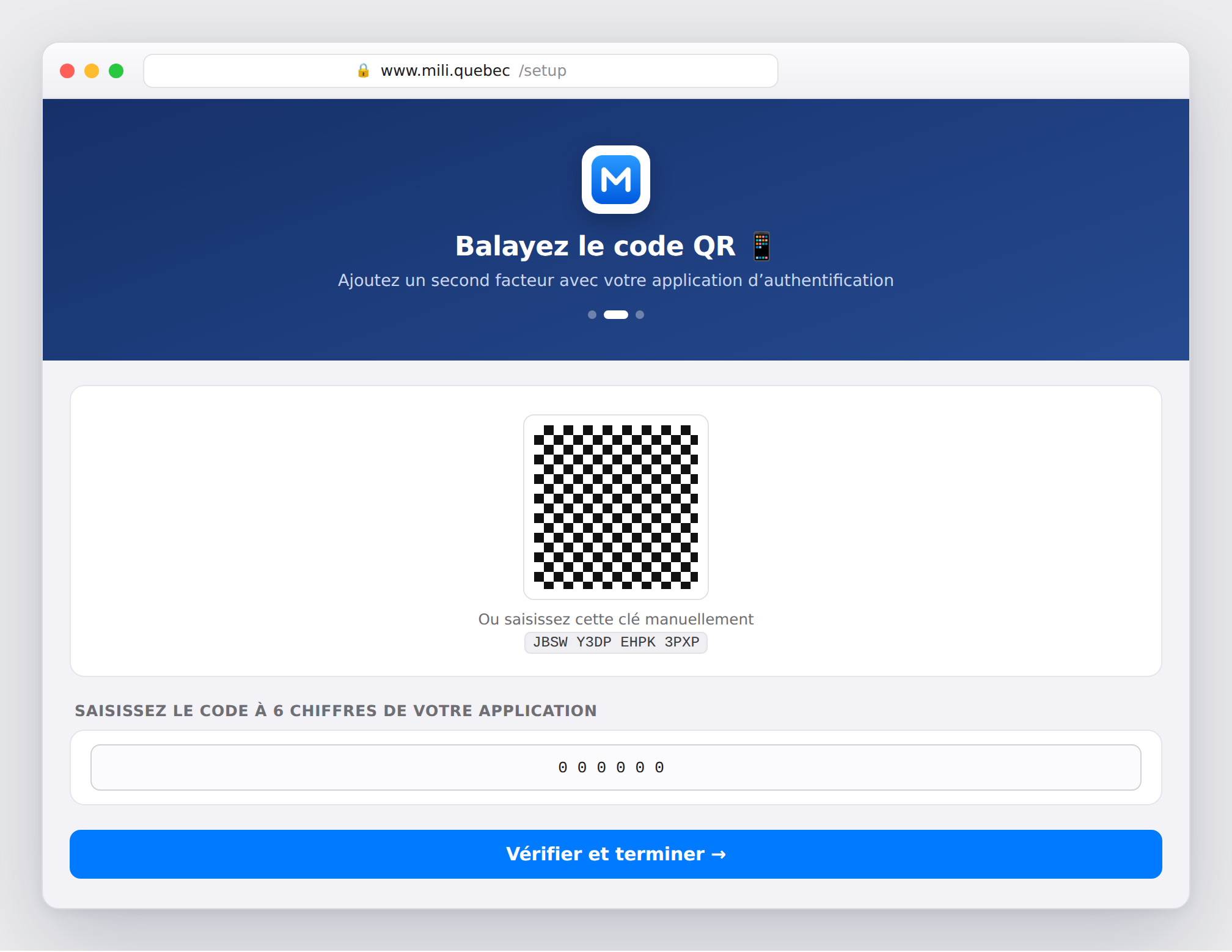Click the Vérifier et terminer button

point(615,854)
